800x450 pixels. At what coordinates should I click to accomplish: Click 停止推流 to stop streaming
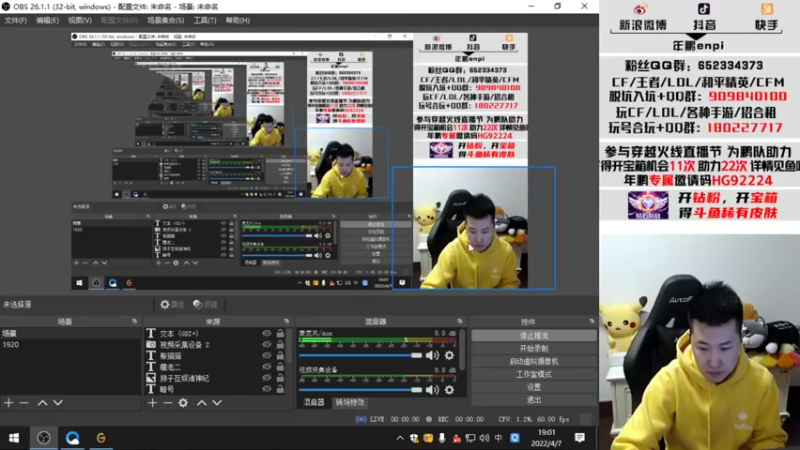pyautogui.click(x=534, y=336)
